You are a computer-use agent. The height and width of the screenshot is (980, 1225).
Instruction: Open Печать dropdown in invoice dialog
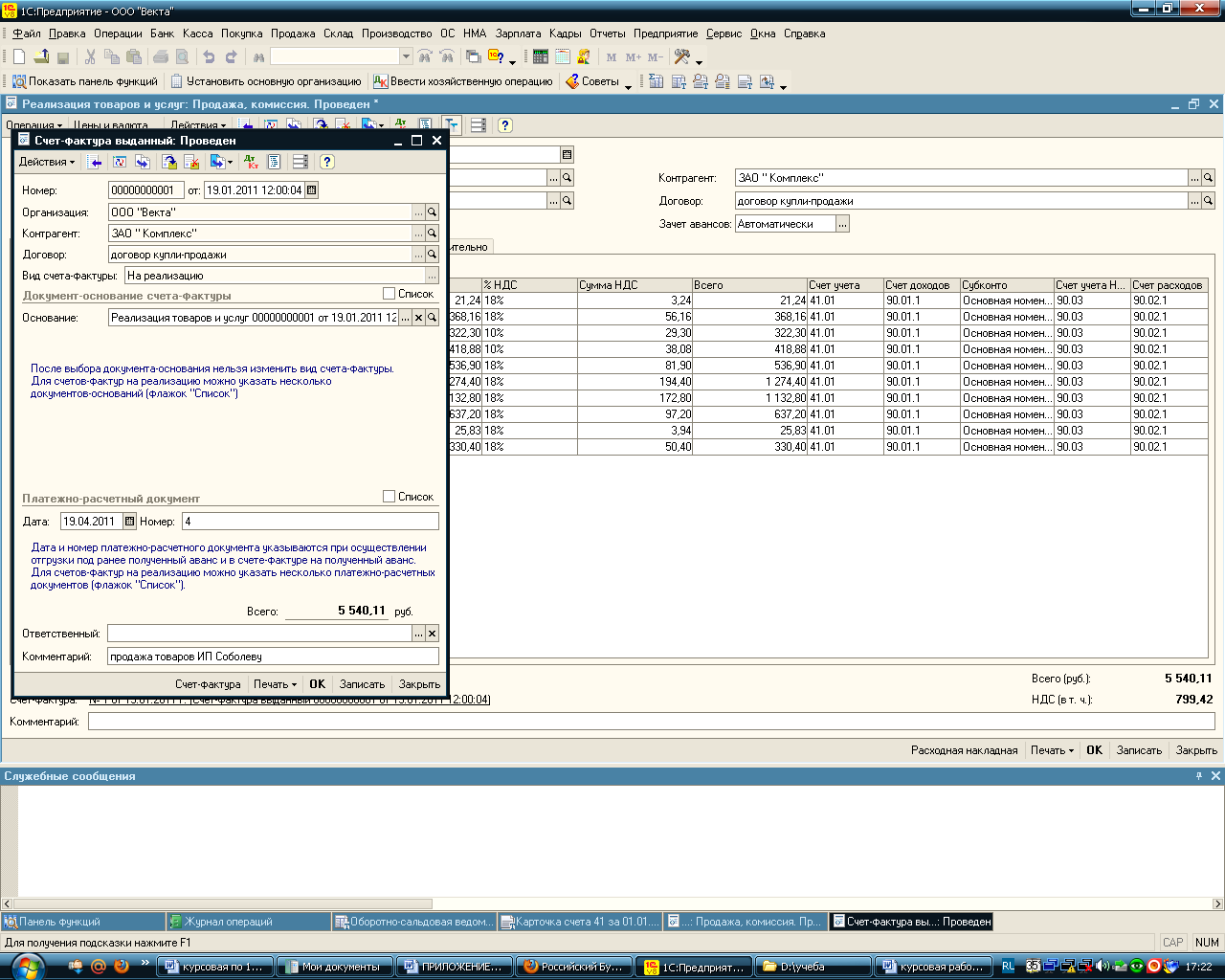(x=275, y=684)
